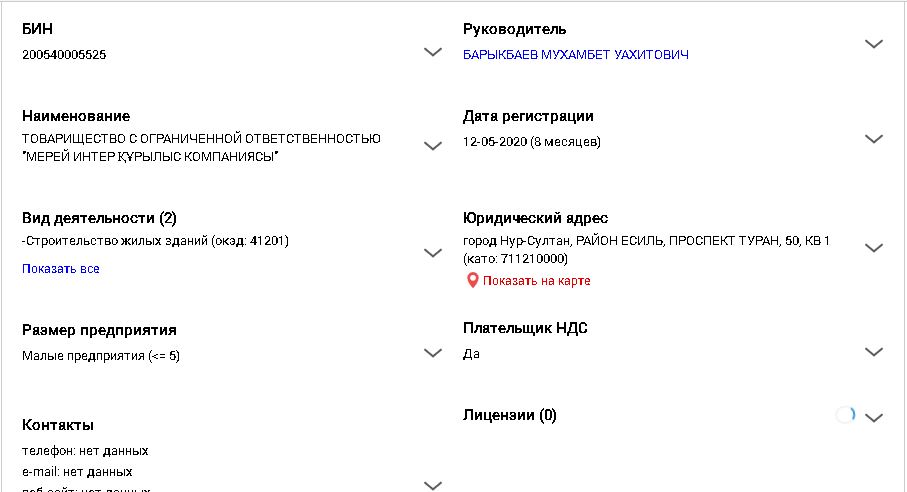907x492 pixels.
Task: Click Показать все activities link
Action: 61,269
